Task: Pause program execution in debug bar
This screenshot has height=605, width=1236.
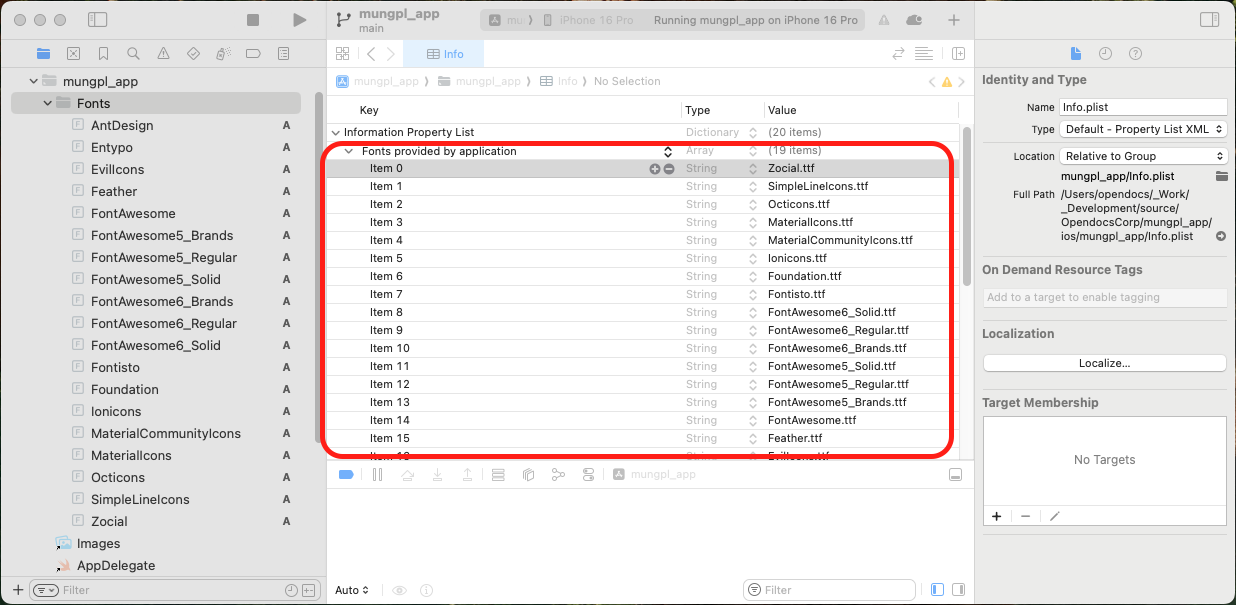Action: (x=377, y=475)
